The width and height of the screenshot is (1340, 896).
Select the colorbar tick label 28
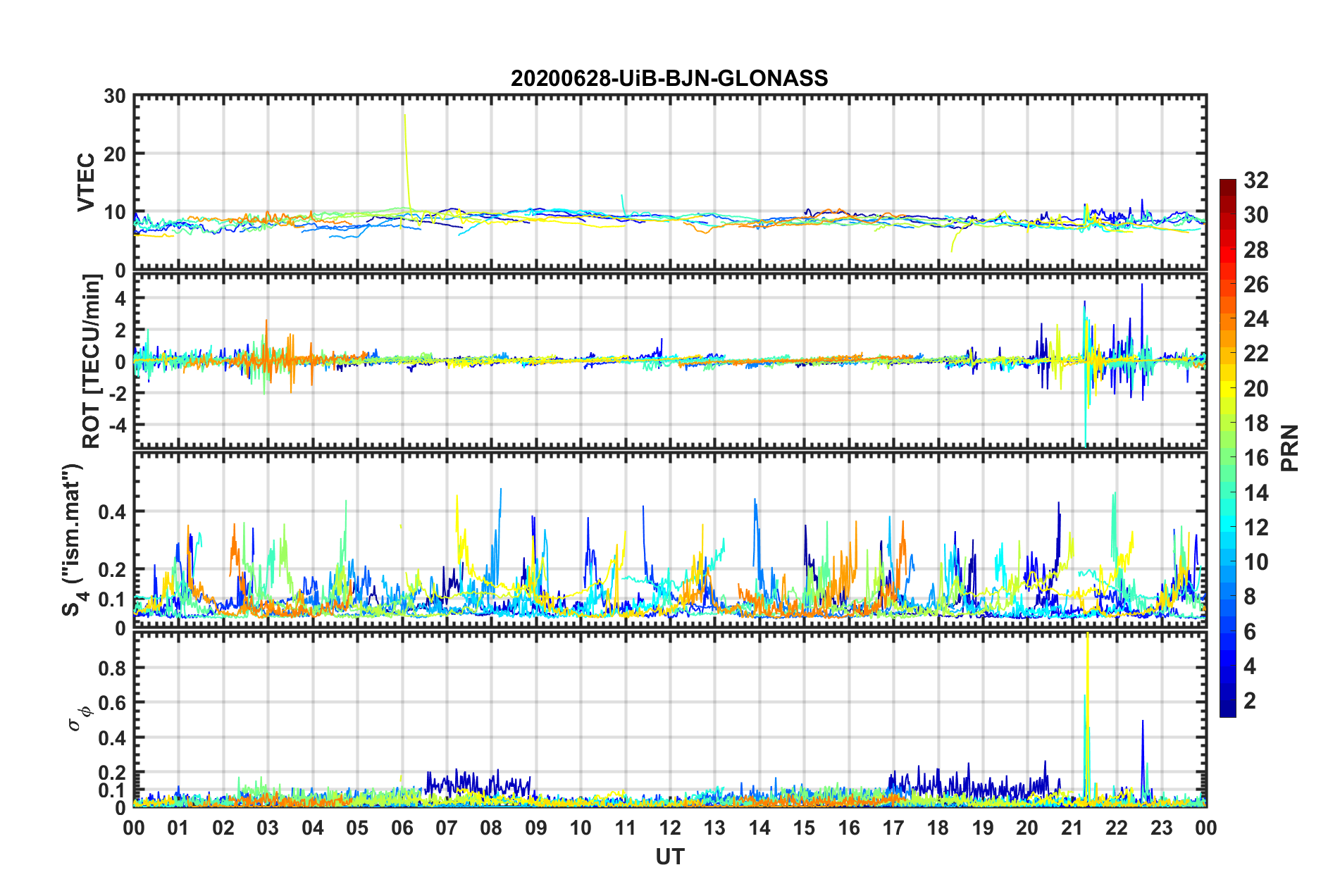click(1255, 250)
